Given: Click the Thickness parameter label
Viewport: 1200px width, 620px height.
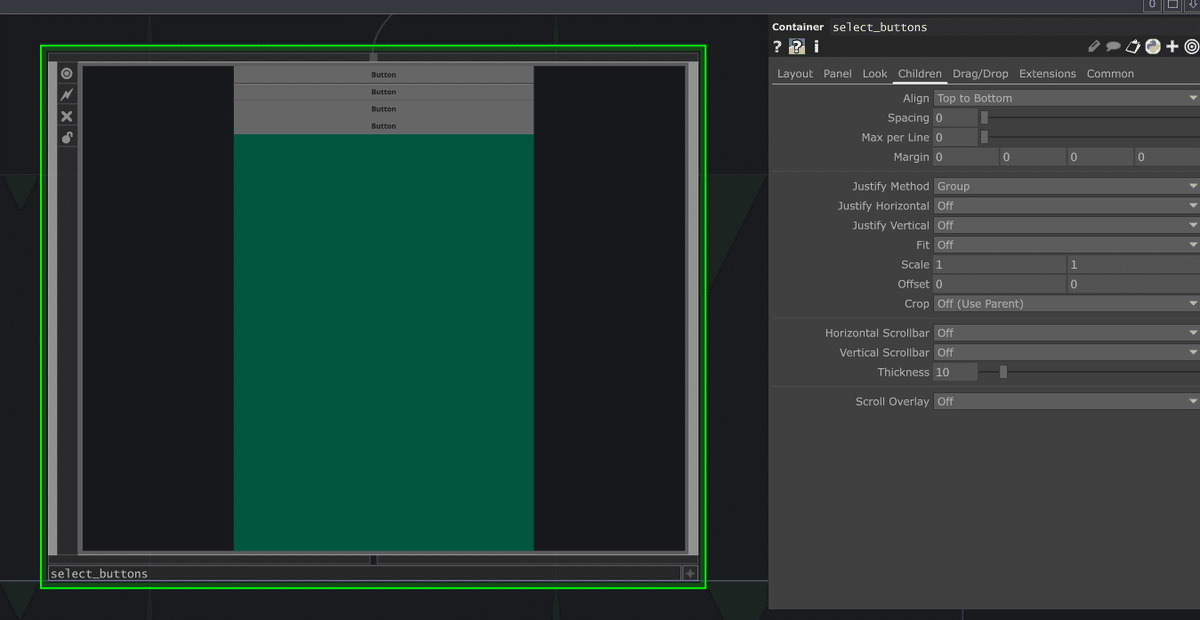Looking at the screenshot, I should (x=904, y=372).
